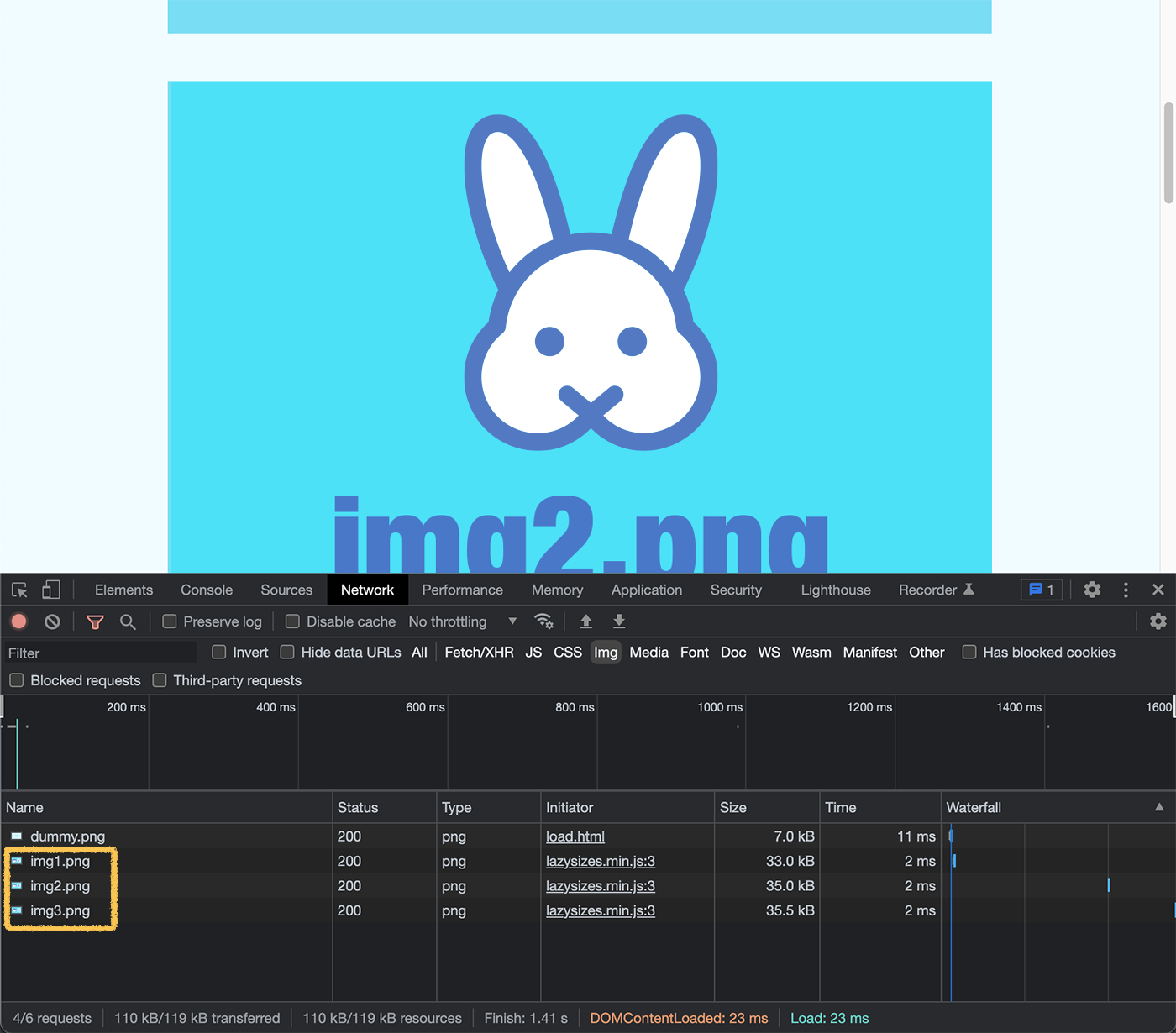
Task: Stop recording network log
Action: tap(18, 621)
